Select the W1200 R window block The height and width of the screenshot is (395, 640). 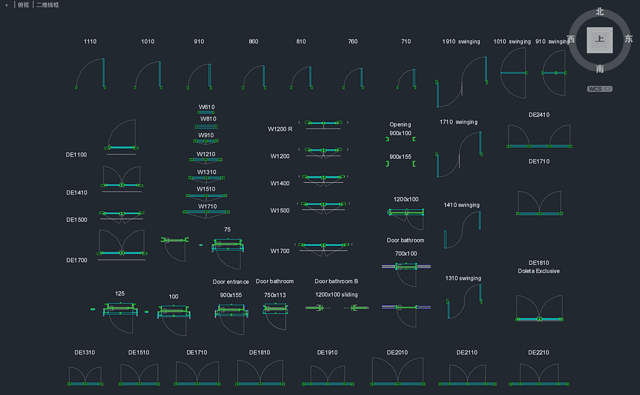point(323,124)
